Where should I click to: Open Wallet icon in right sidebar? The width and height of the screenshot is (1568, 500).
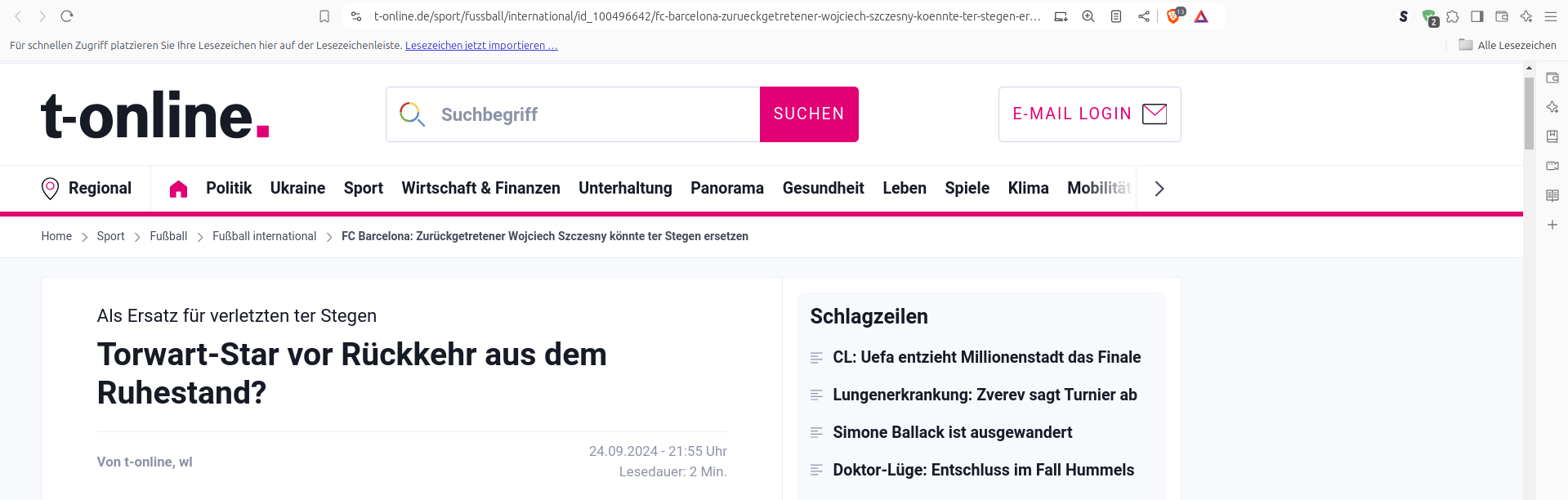(1552, 78)
